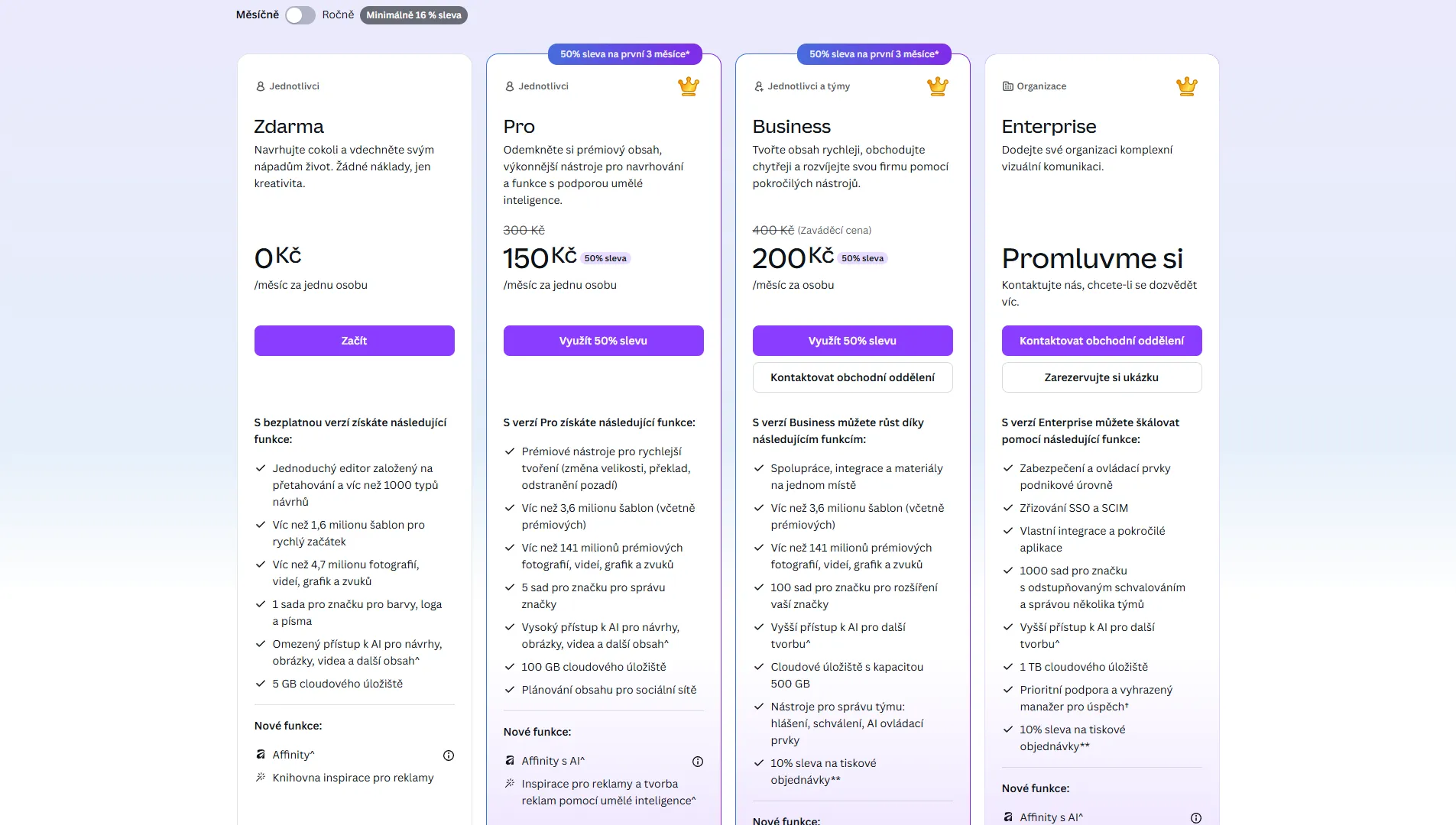Image resolution: width=1456 pixels, height=825 pixels.
Task: Click Kontaktovat obchodní oddělení under Business
Action: [x=853, y=377]
